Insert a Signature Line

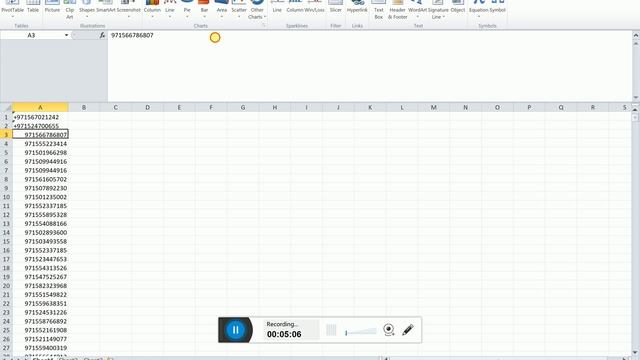click(438, 10)
